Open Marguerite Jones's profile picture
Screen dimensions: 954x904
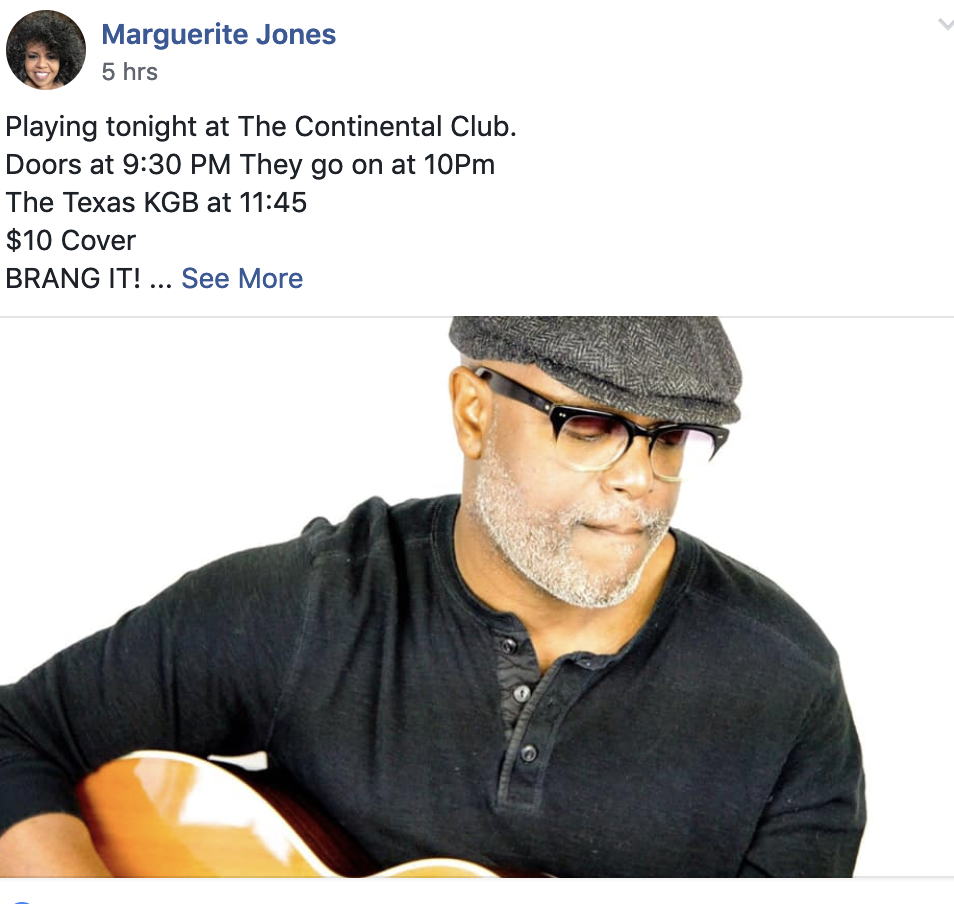click(x=46, y=50)
